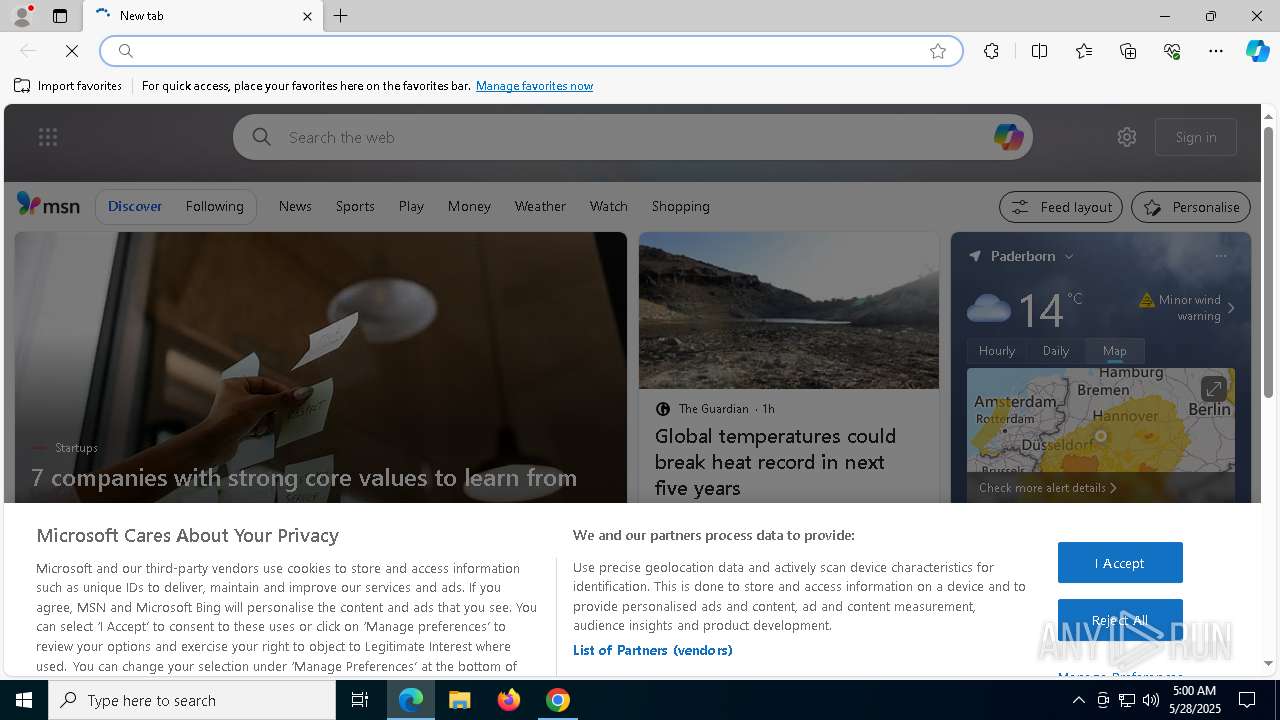Launch Google Chrome from the taskbar
The image size is (1280, 720).
(558, 700)
